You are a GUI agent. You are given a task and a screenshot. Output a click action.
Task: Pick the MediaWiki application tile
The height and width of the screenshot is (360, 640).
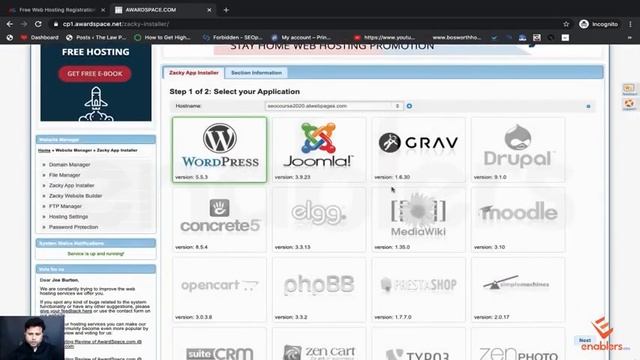418,220
